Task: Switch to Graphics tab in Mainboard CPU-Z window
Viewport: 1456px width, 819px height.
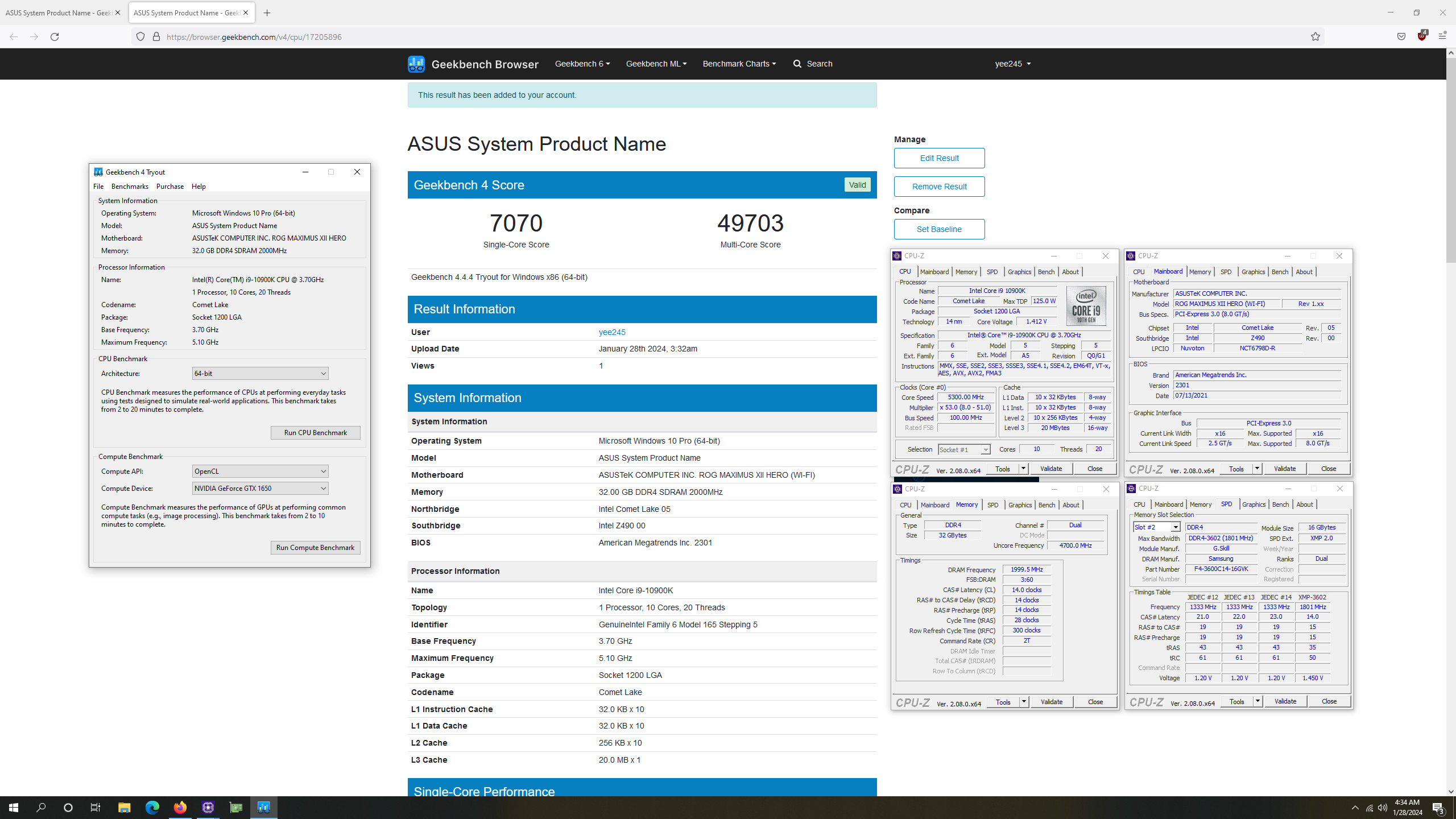Action: coord(1253,272)
